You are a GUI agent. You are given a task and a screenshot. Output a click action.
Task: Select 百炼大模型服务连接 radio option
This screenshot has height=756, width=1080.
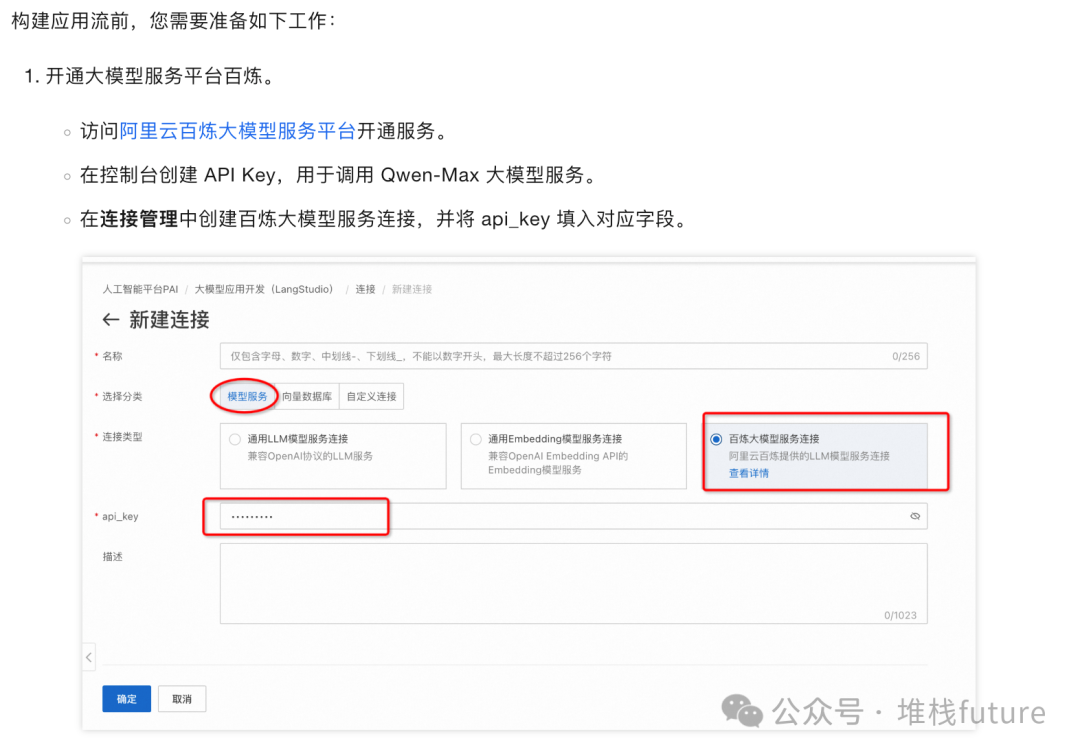pyautogui.click(x=716, y=439)
